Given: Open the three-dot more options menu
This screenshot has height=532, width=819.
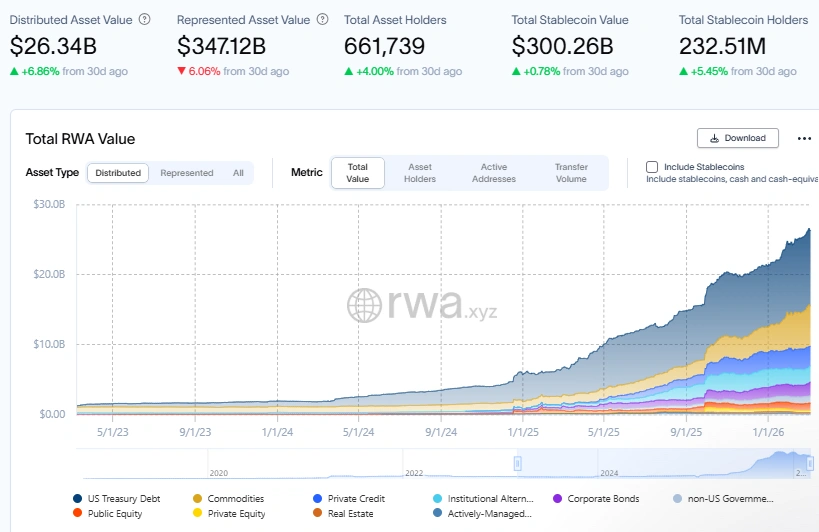Looking at the screenshot, I should pos(804,139).
